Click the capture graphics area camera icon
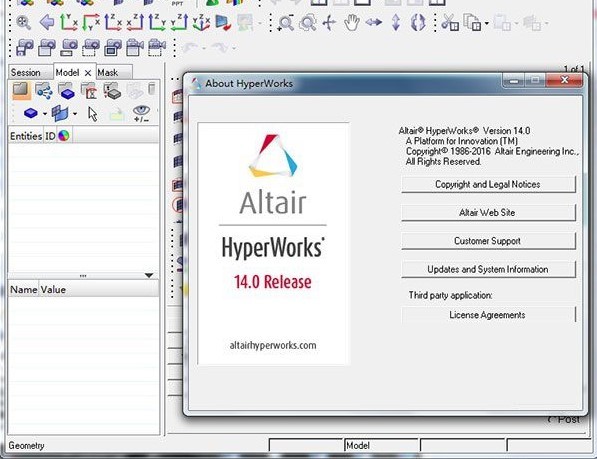Image resolution: width=597 pixels, height=459 pixels. click(x=69, y=48)
